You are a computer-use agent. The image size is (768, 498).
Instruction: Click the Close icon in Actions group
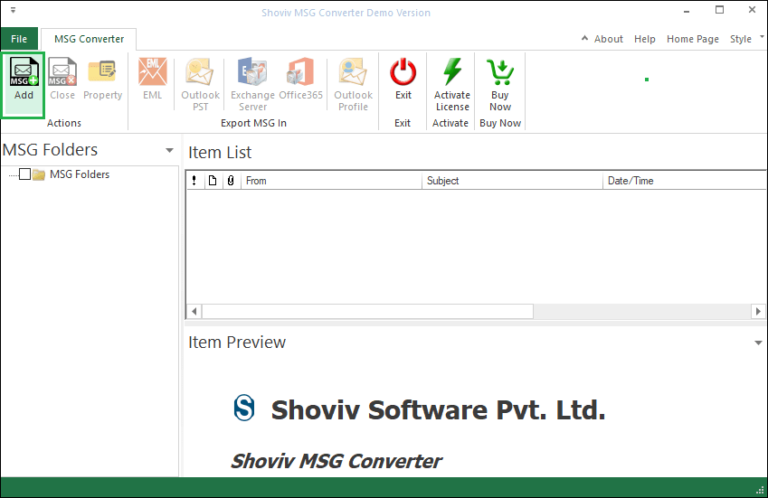[x=62, y=73]
